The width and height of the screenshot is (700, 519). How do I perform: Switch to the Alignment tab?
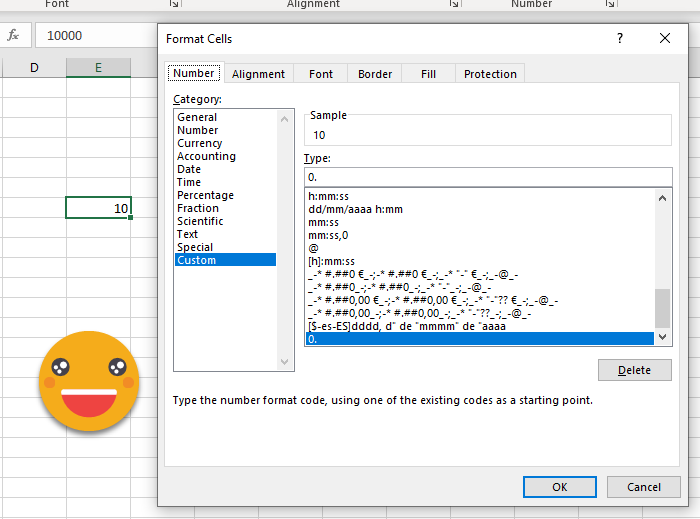258,74
